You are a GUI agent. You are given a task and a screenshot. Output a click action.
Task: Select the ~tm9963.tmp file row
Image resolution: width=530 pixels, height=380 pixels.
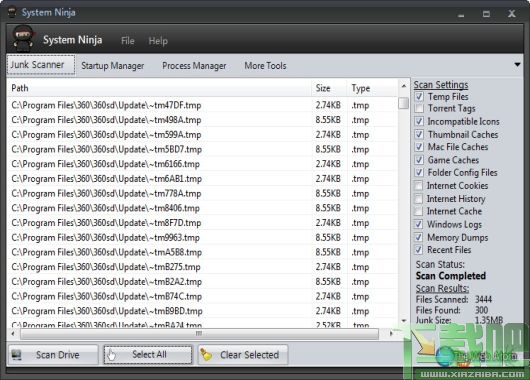point(202,238)
